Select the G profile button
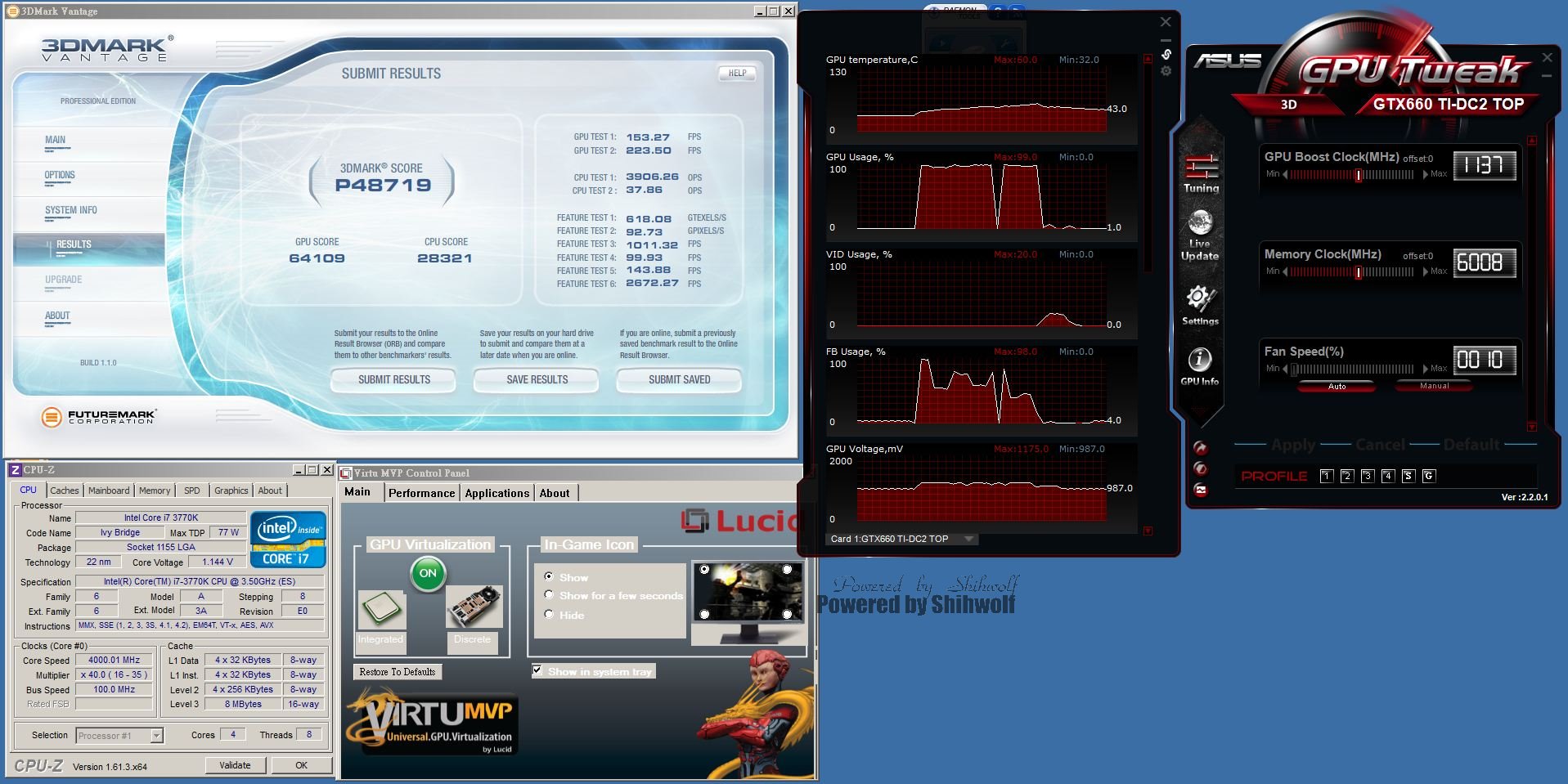The height and width of the screenshot is (784, 1568). [x=1429, y=476]
